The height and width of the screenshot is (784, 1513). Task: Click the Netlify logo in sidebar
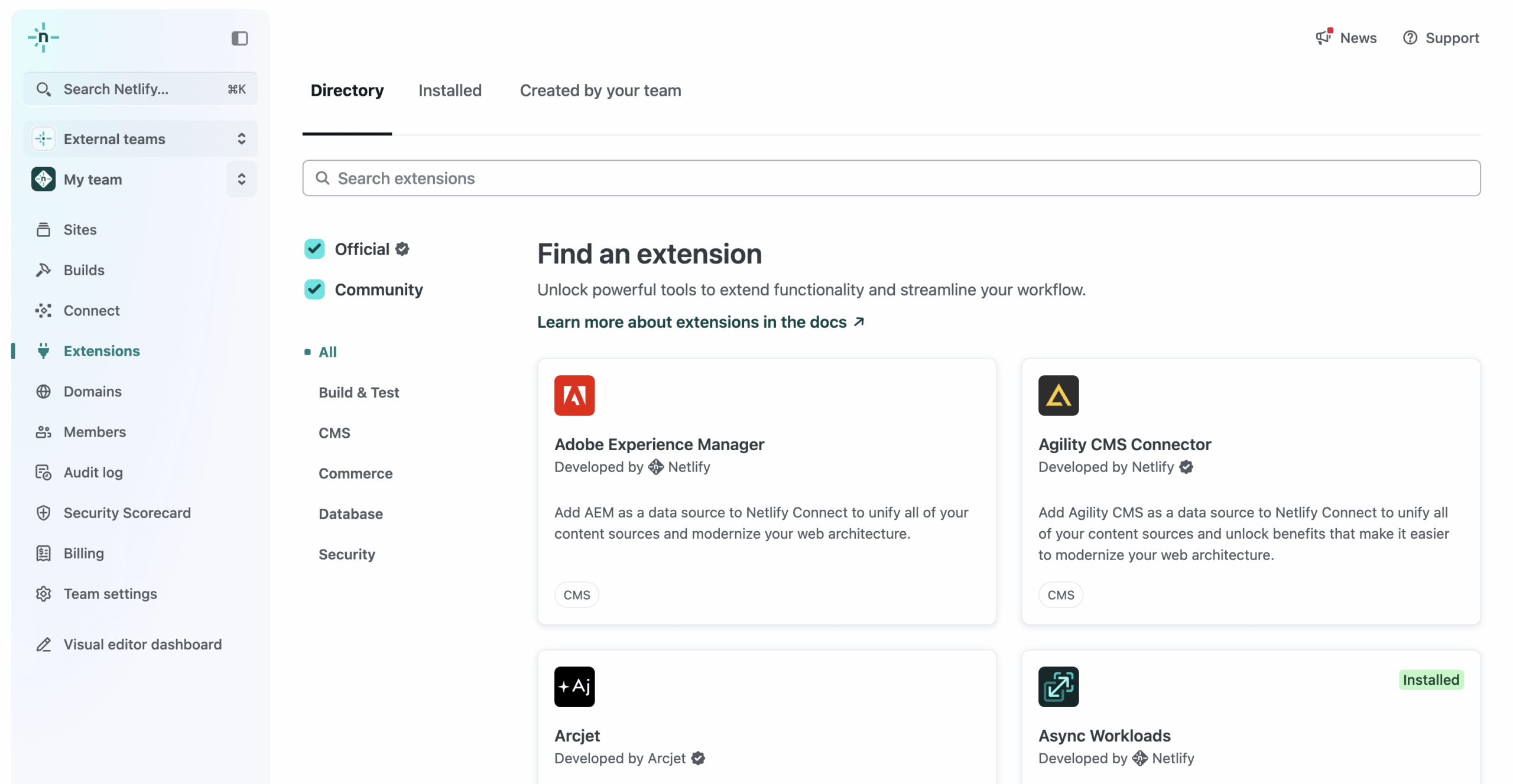(43, 38)
